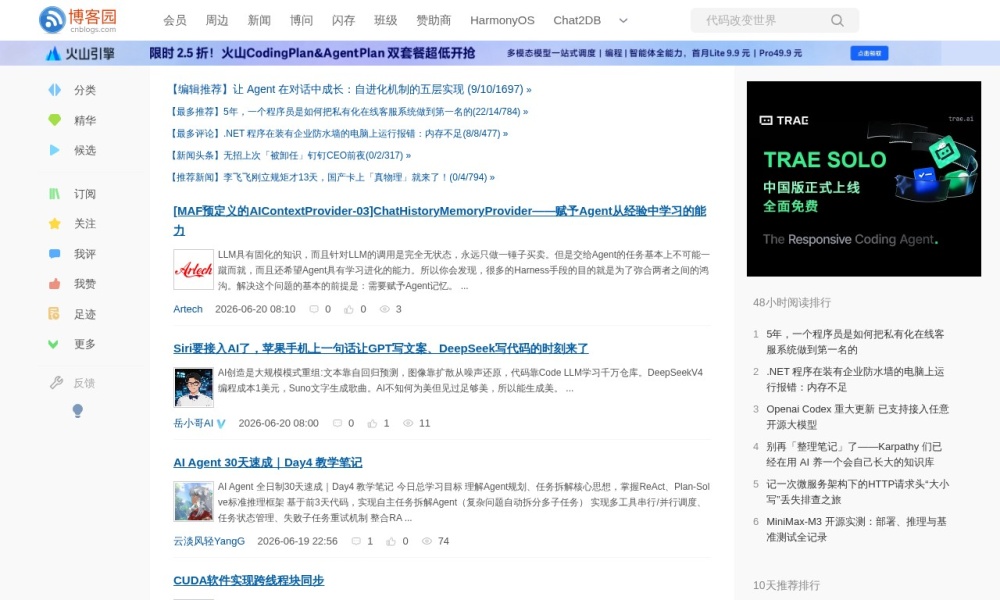
Task: Focus the 代码改变世界 search field
Action: [x=762, y=20]
